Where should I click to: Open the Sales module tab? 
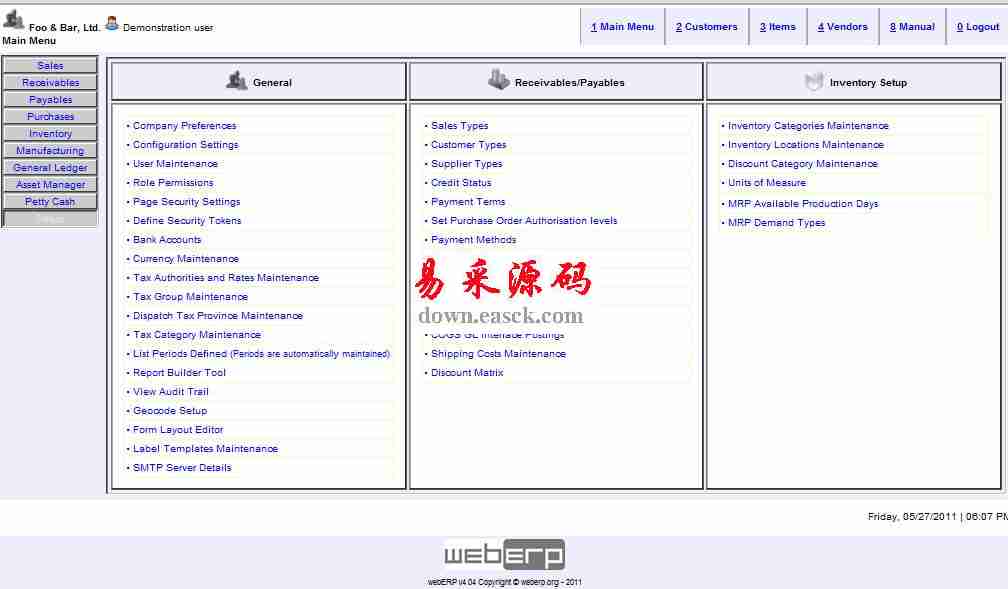(50, 66)
